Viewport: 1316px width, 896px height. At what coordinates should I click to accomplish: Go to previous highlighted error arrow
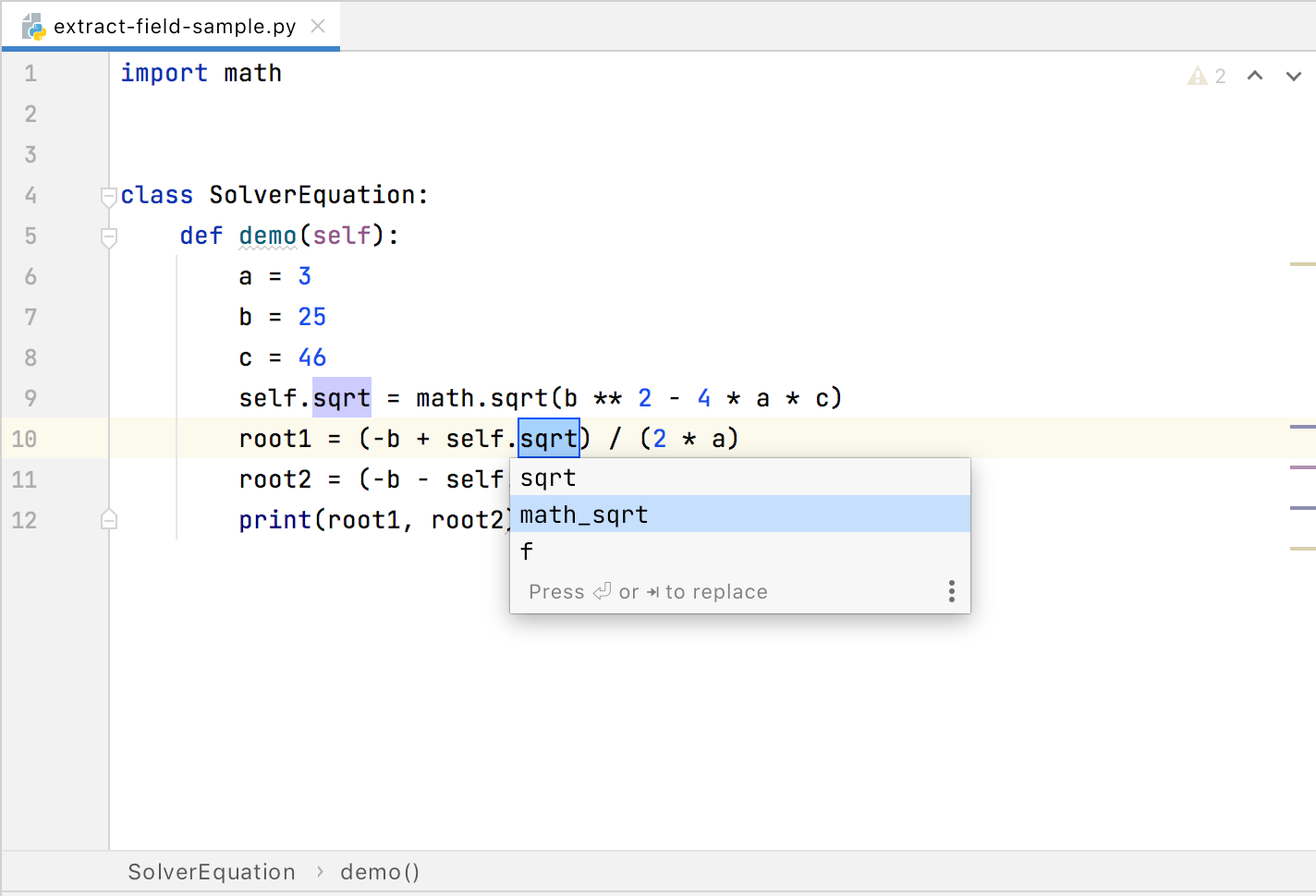pyautogui.click(x=1255, y=76)
